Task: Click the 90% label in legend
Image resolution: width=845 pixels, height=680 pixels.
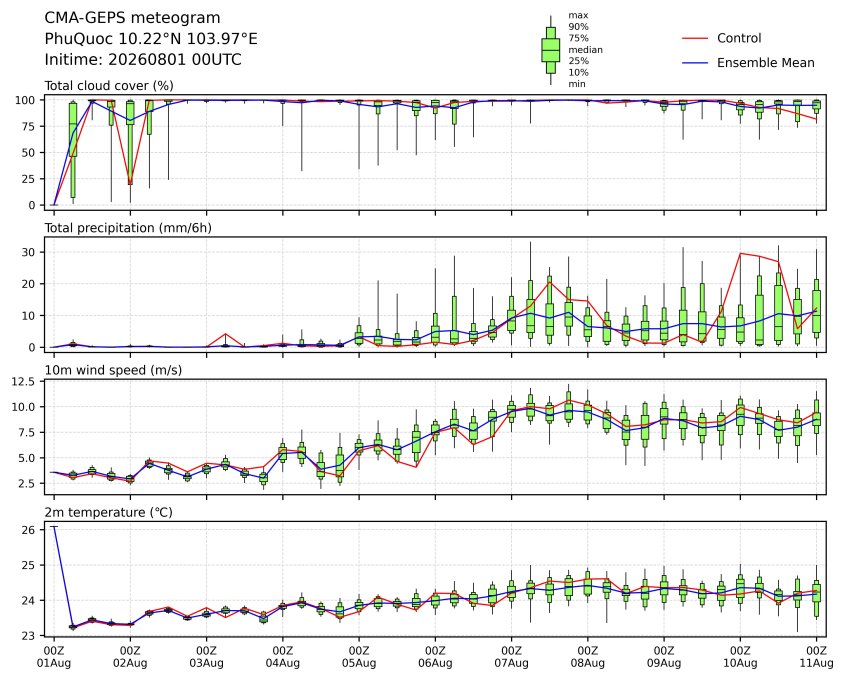Action: click(x=578, y=26)
